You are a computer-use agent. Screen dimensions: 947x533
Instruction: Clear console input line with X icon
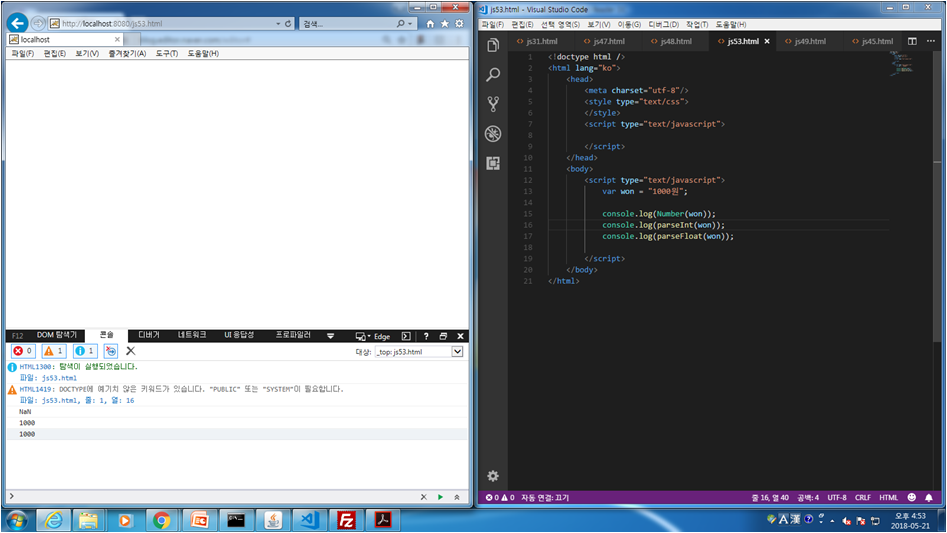coord(423,497)
